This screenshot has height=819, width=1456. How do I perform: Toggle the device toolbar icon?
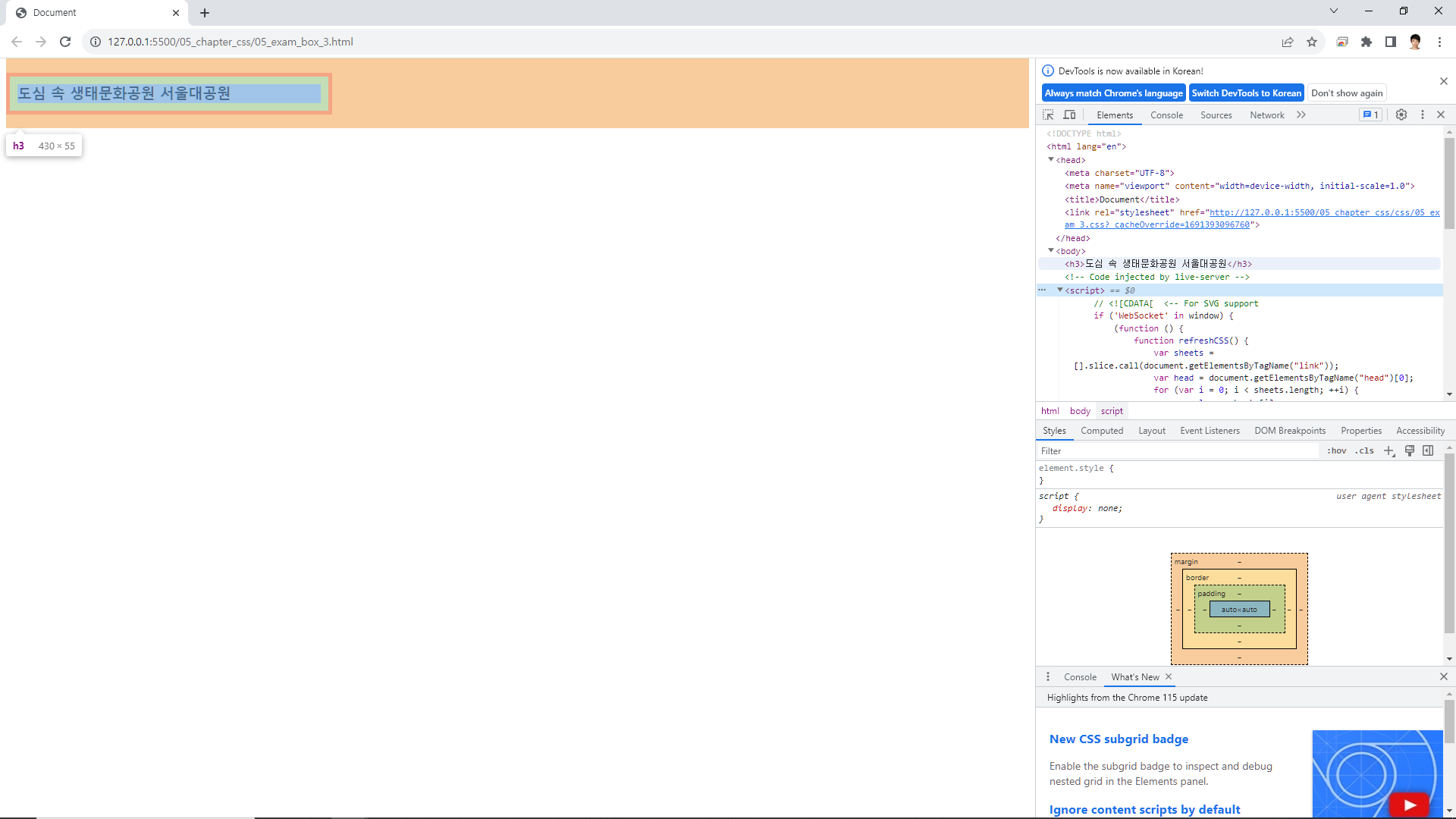click(1069, 115)
